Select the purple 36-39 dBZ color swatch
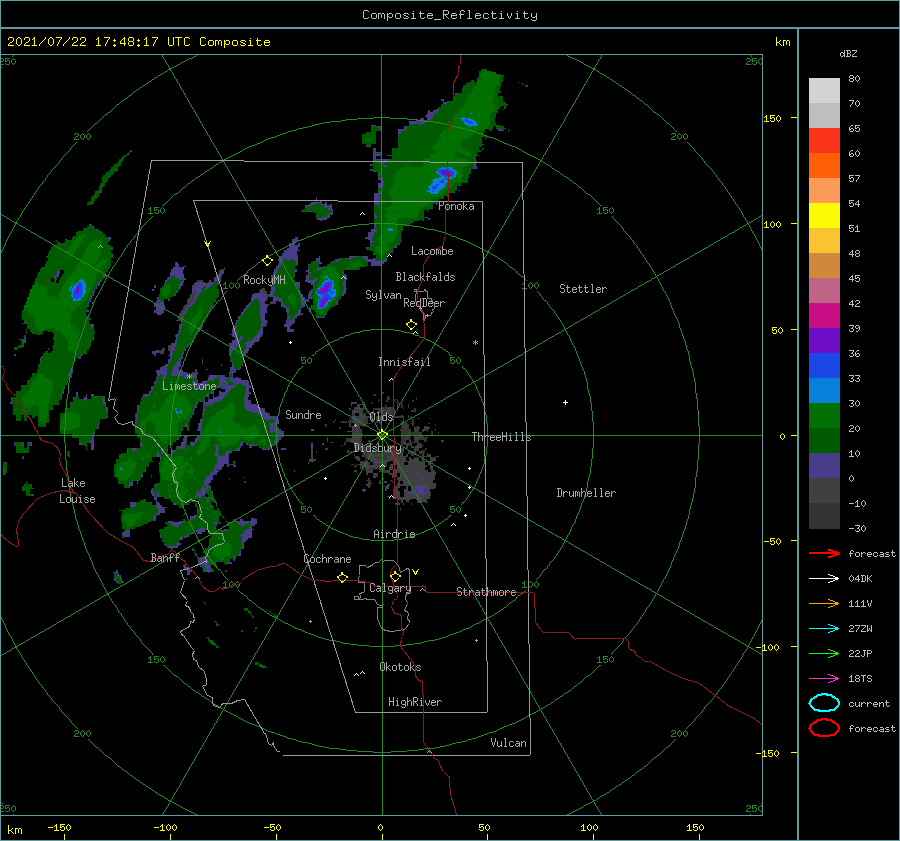This screenshot has width=900, height=841. 824,340
